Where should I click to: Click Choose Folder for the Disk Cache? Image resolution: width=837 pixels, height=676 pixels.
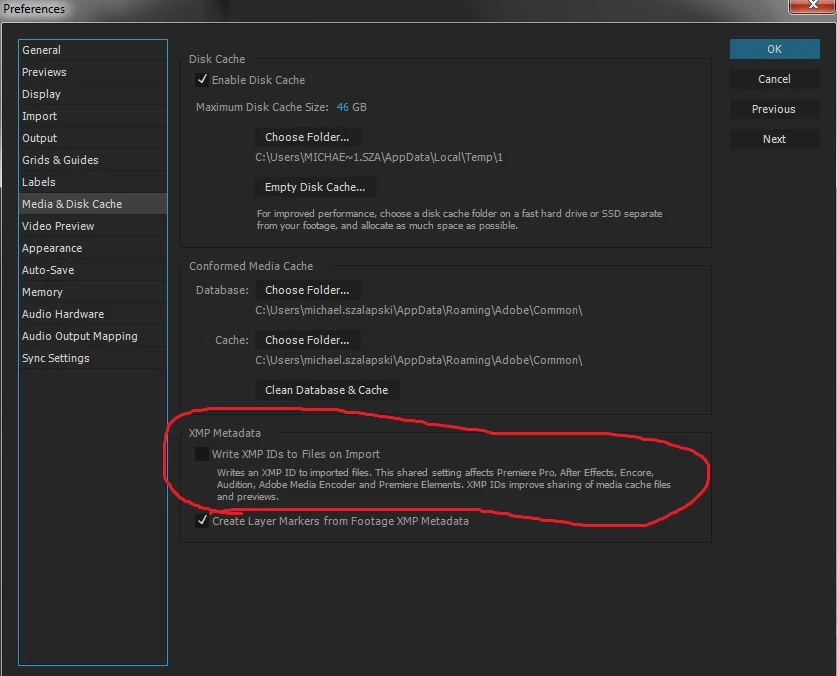pos(307,137)
